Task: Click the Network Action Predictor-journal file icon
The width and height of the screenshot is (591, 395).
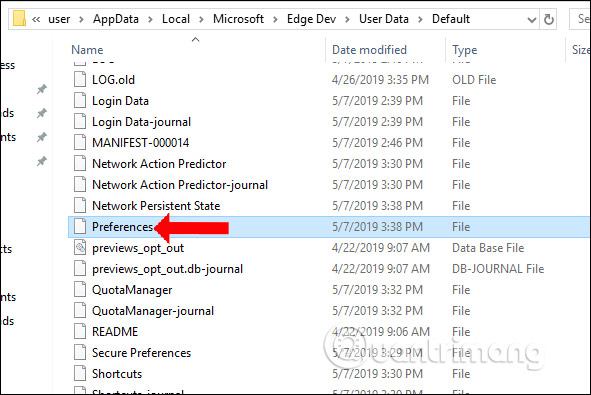Action: [x=80, y=185]
